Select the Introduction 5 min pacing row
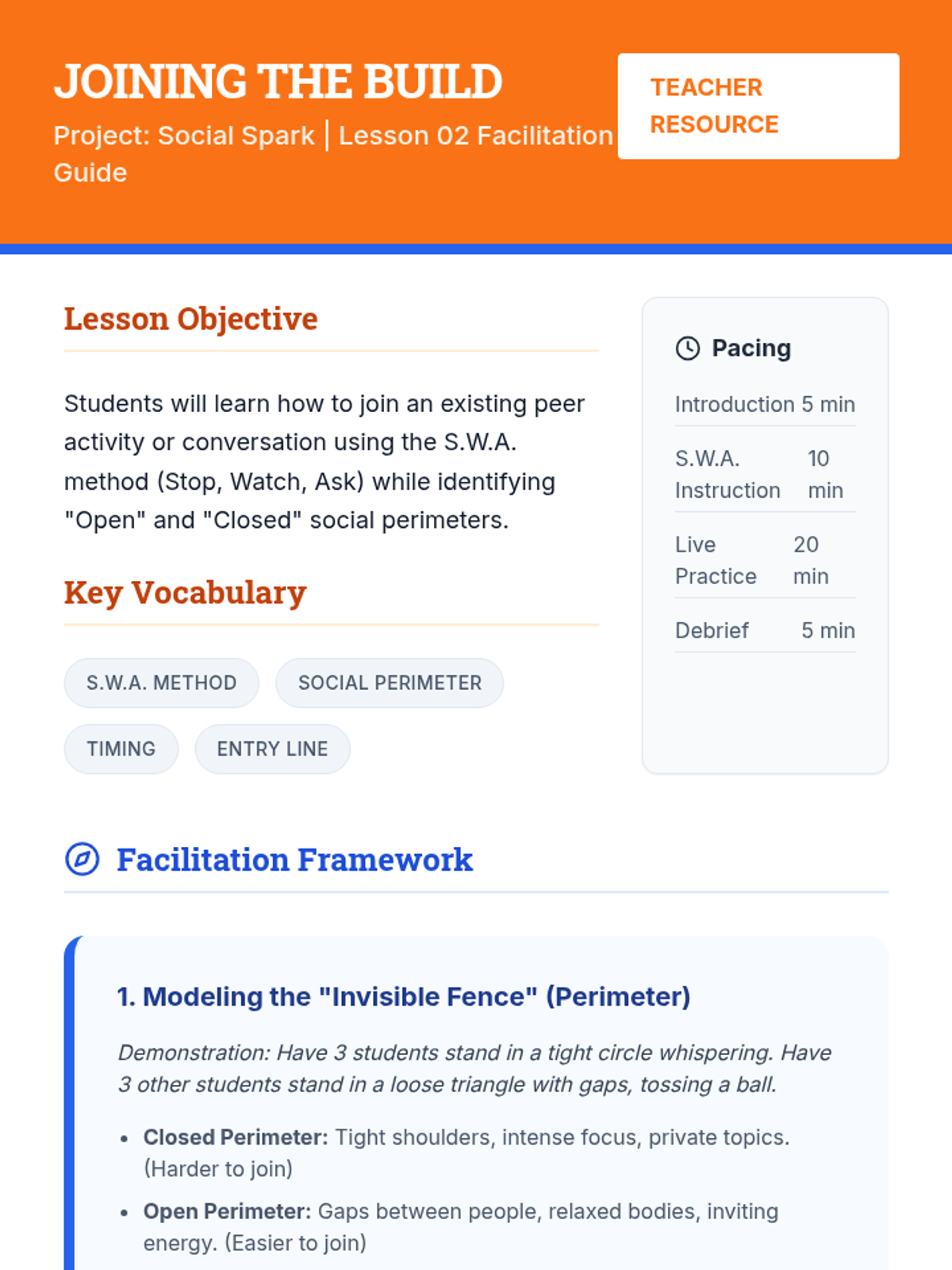 tap(765, 405)
